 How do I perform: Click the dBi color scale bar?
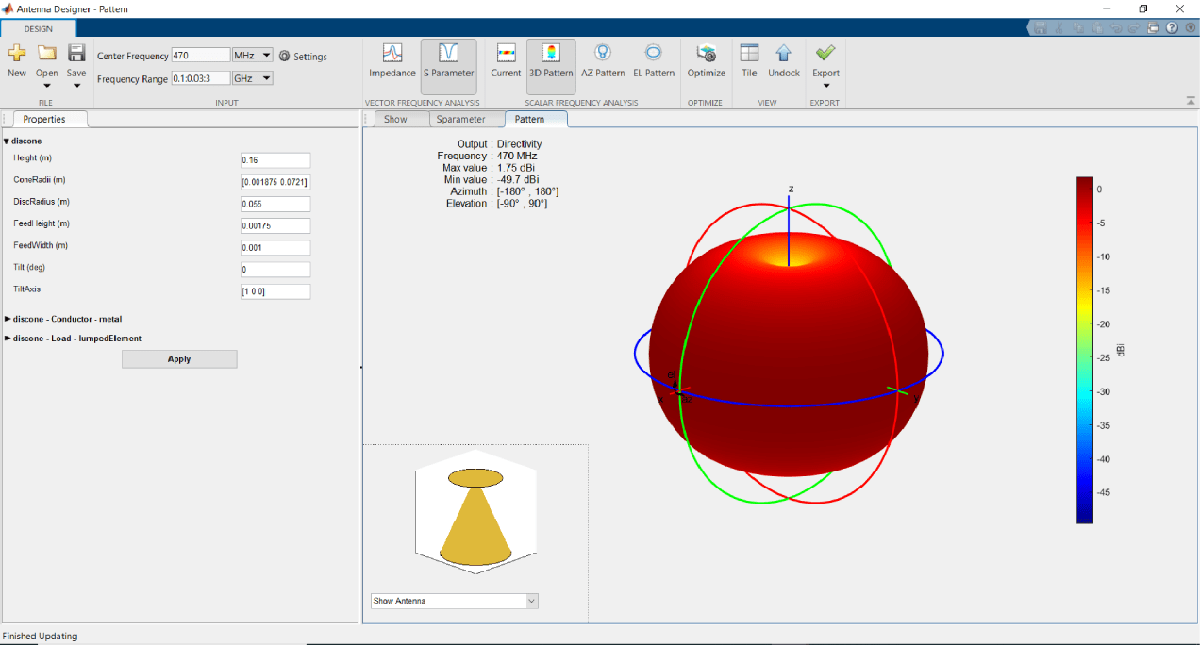coord(1084,349)
